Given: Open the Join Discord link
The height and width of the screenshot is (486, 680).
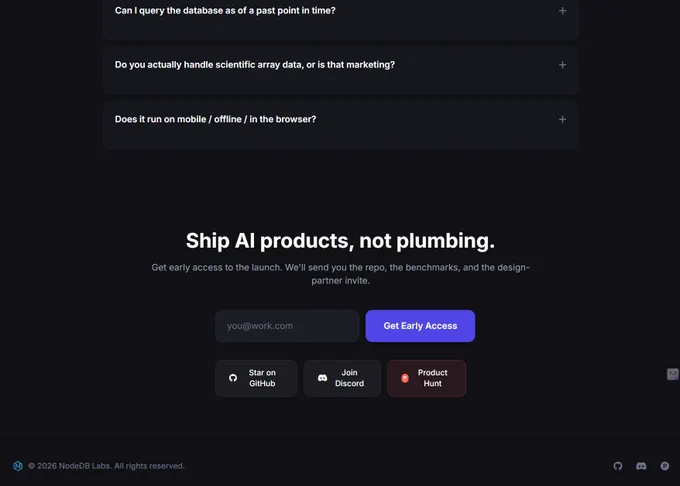Looking at the screenshot, I should click(342, 378).
